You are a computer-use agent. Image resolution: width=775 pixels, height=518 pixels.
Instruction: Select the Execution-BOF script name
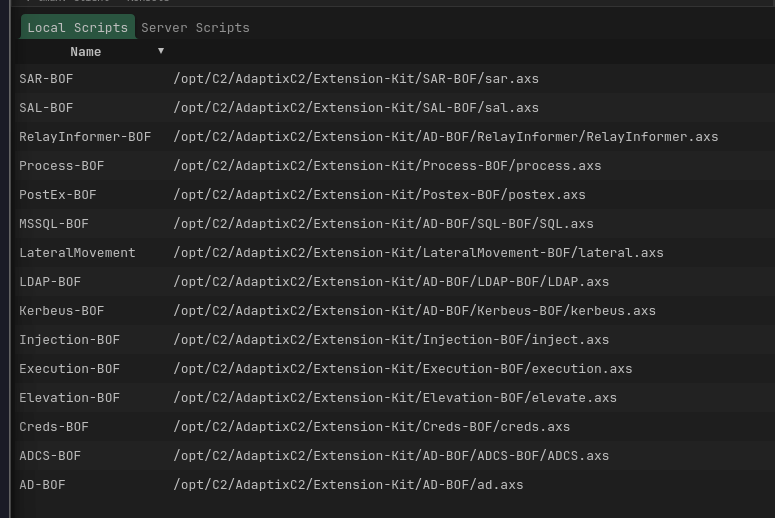[69, 368]
